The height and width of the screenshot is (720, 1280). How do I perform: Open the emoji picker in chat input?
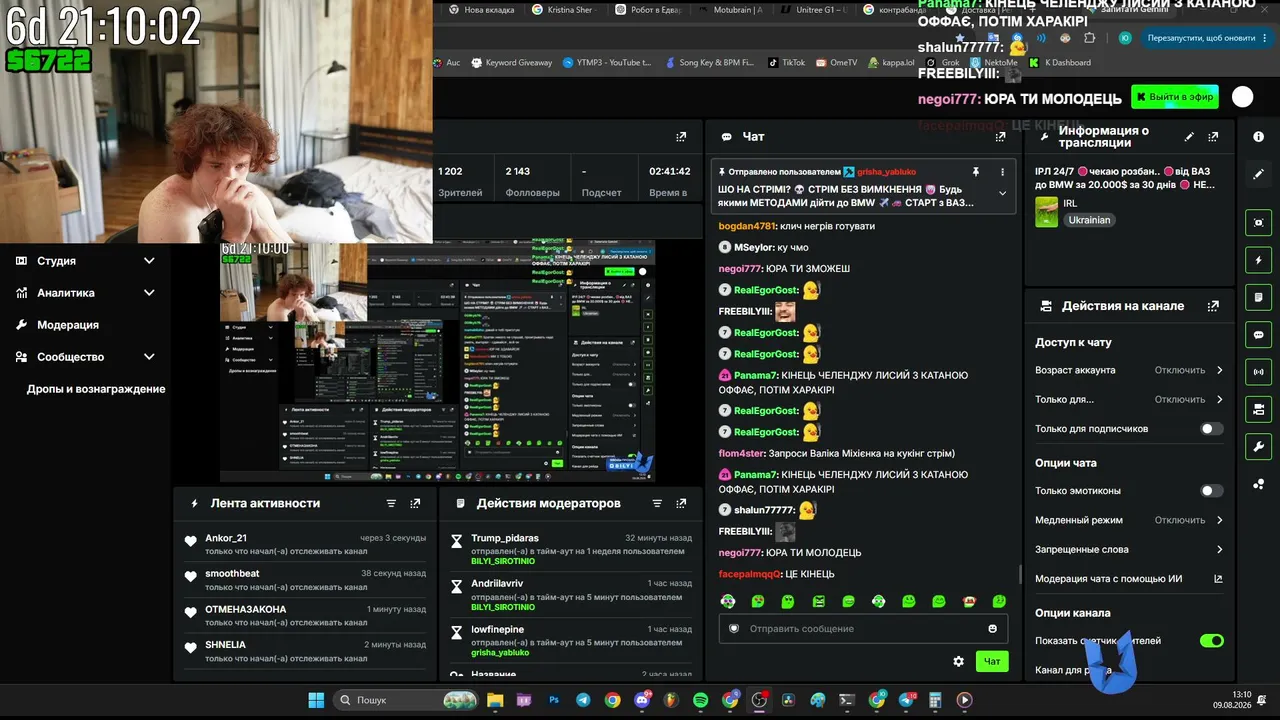pos(993,629)
